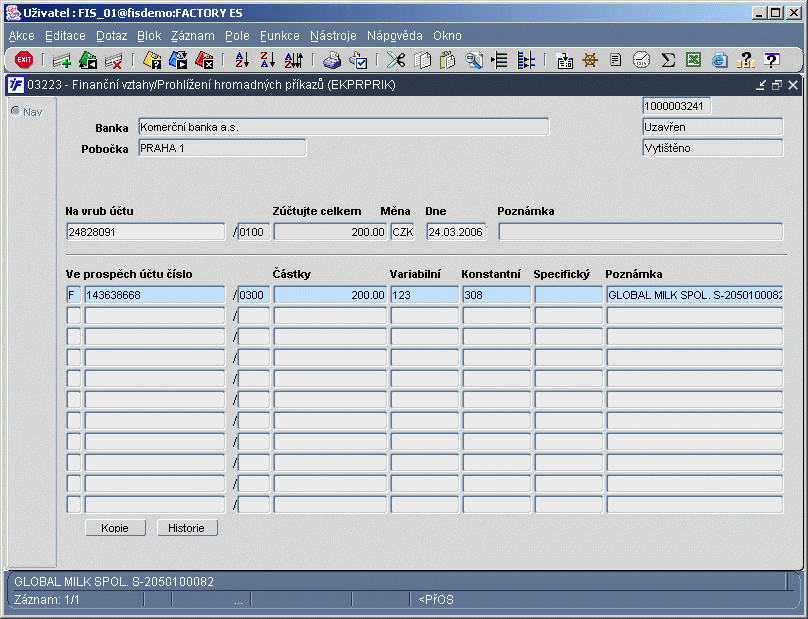Click the question mark window help icon
The width and height of the screenshot is (808, 619).
coord(771,61)
